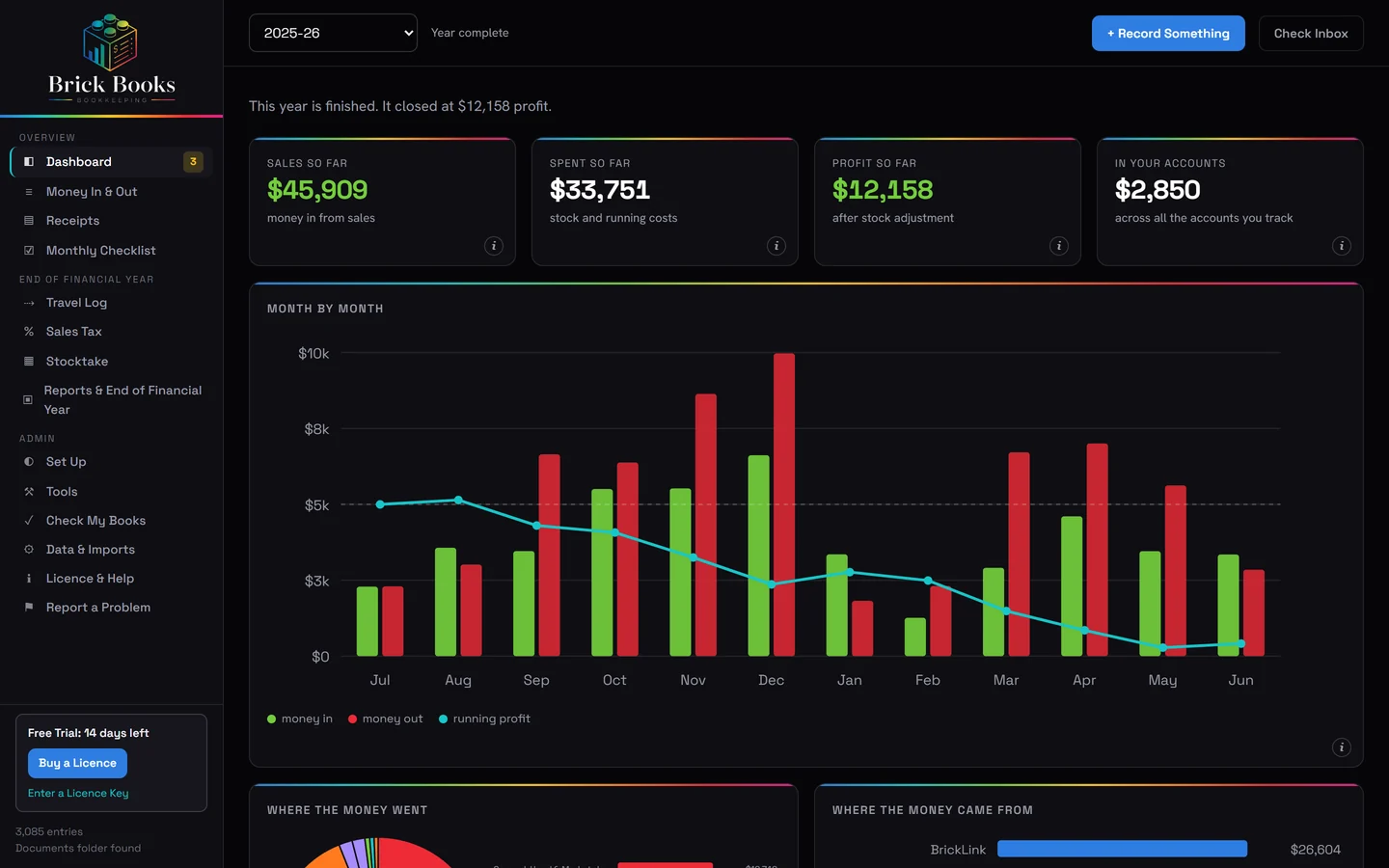Image resolution: width=1389 pixels, height=868 pixels.
Task: Open the 2025-26 financial year dropdown
Action: (x=333, y=33)
